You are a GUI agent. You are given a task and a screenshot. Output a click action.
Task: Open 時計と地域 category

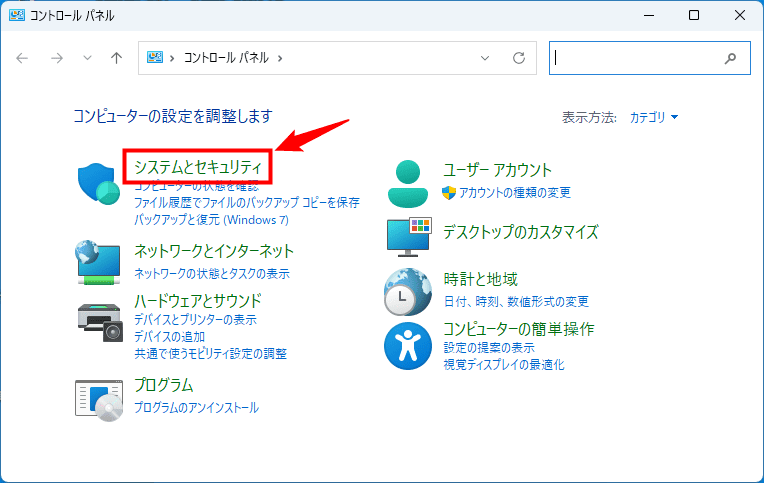pos(480,279)
